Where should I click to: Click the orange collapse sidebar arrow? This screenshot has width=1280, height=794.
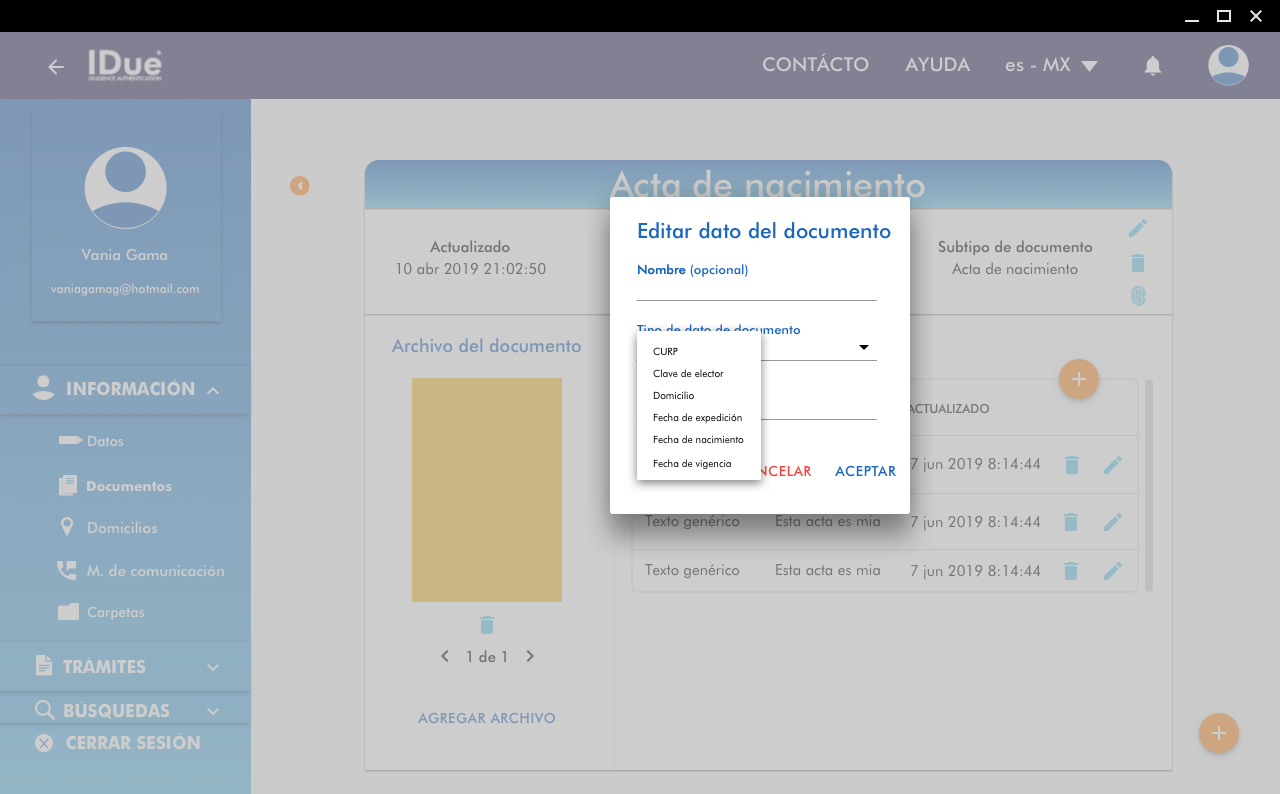click(300, 186)
